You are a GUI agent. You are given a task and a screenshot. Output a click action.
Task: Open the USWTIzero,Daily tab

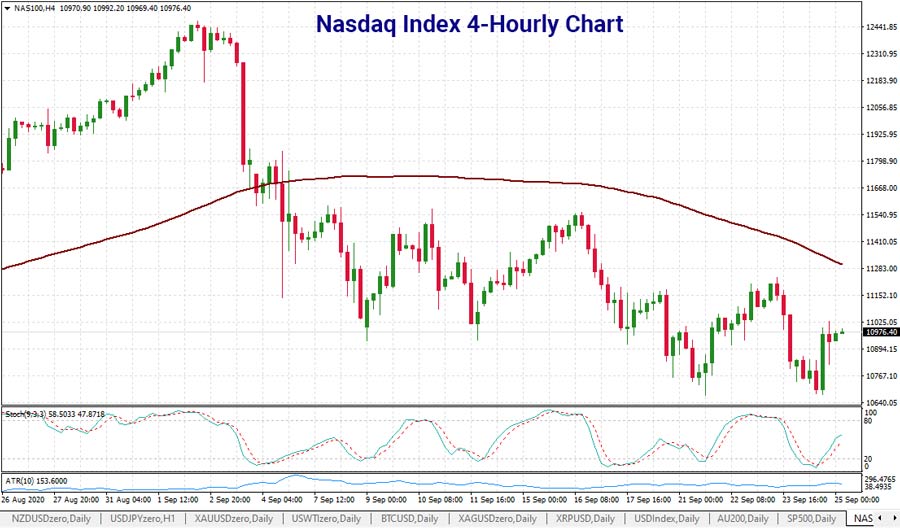pos(326,519)
